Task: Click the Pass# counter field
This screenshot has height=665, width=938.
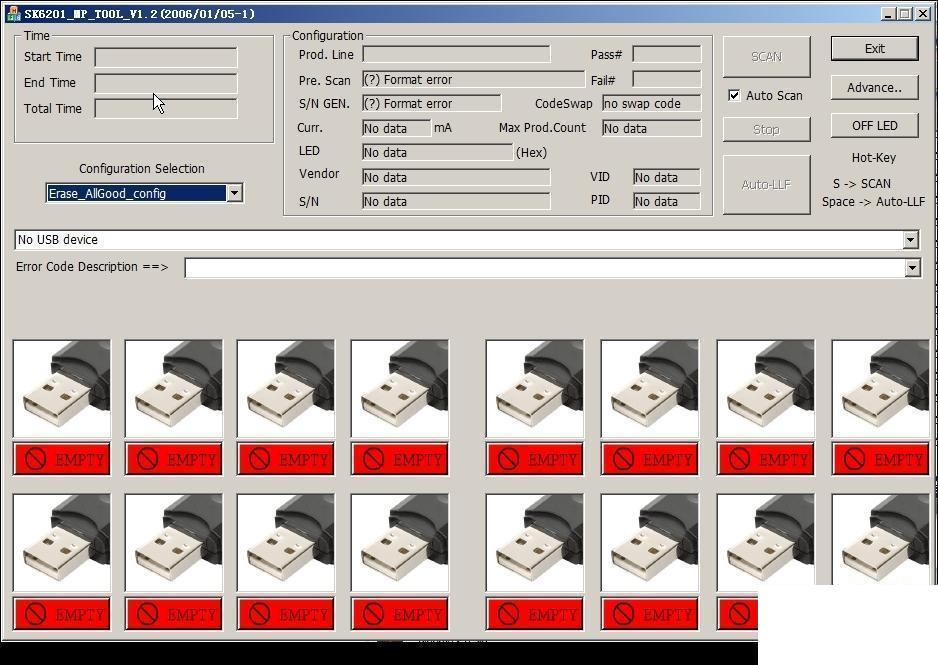Action: [666, 54]
